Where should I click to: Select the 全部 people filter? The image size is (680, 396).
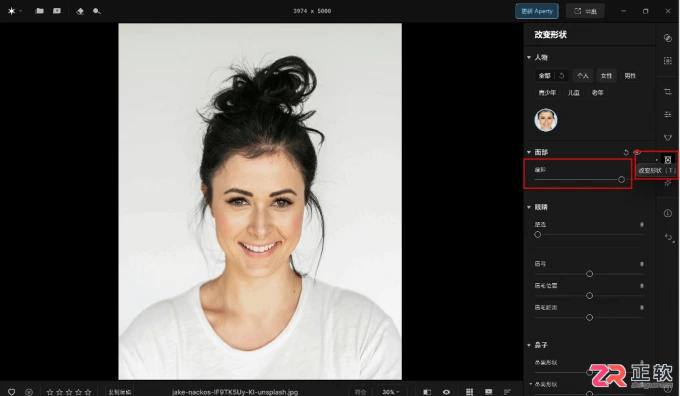click(545, 76)
